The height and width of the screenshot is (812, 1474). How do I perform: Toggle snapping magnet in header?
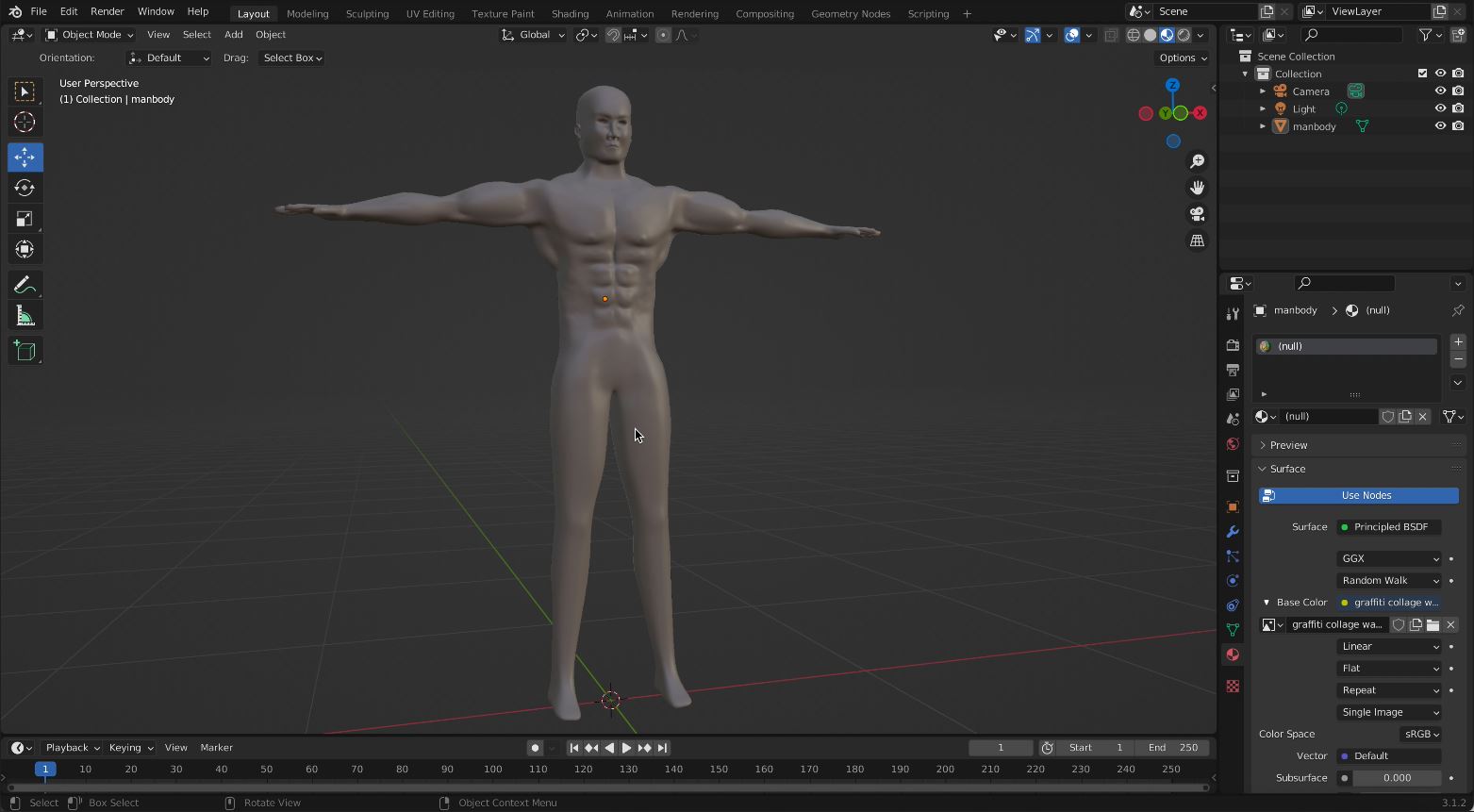[x=613, y=35]
